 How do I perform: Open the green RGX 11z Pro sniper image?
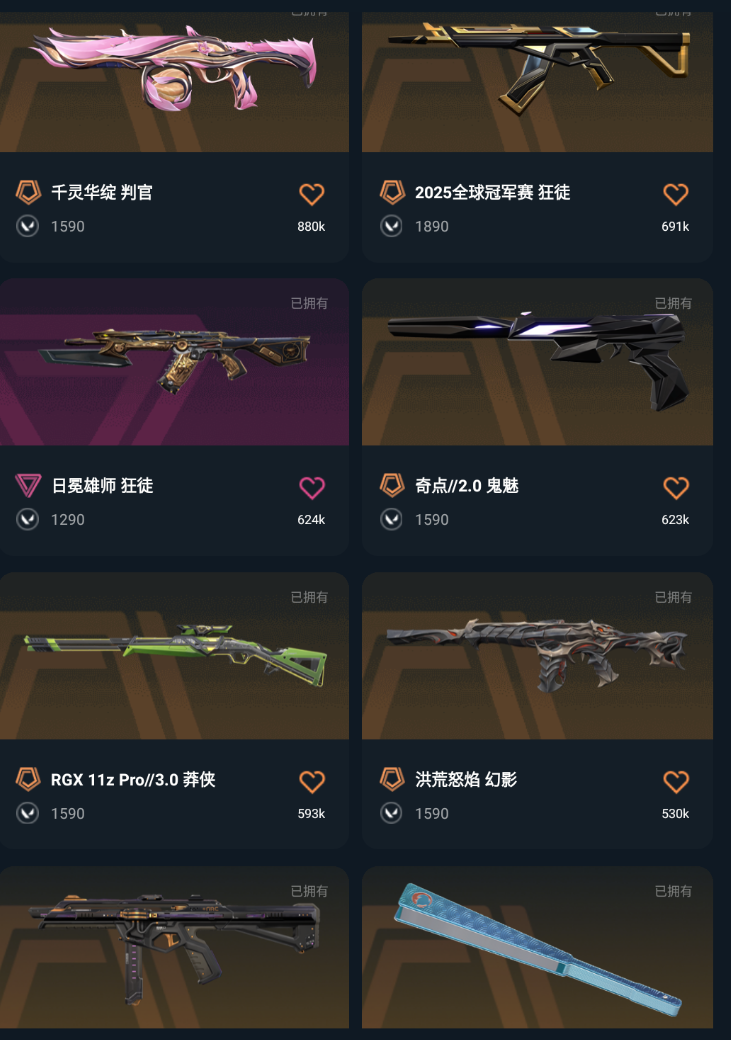(174, 656)
